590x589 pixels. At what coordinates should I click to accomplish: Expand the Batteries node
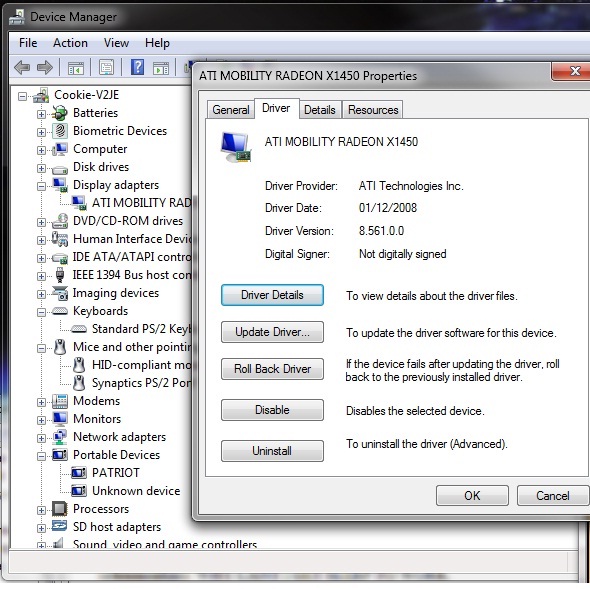[41, 114]
